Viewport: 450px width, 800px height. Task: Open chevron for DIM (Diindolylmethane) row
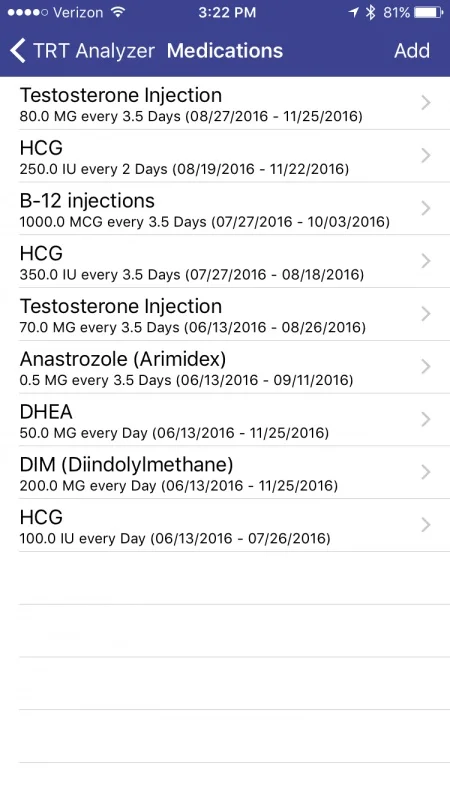point(426,472)
